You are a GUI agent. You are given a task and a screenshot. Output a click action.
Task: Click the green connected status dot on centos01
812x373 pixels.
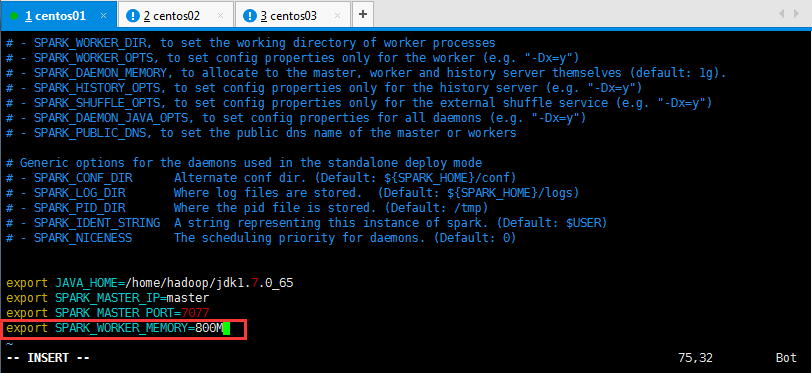tap(14, 16)
